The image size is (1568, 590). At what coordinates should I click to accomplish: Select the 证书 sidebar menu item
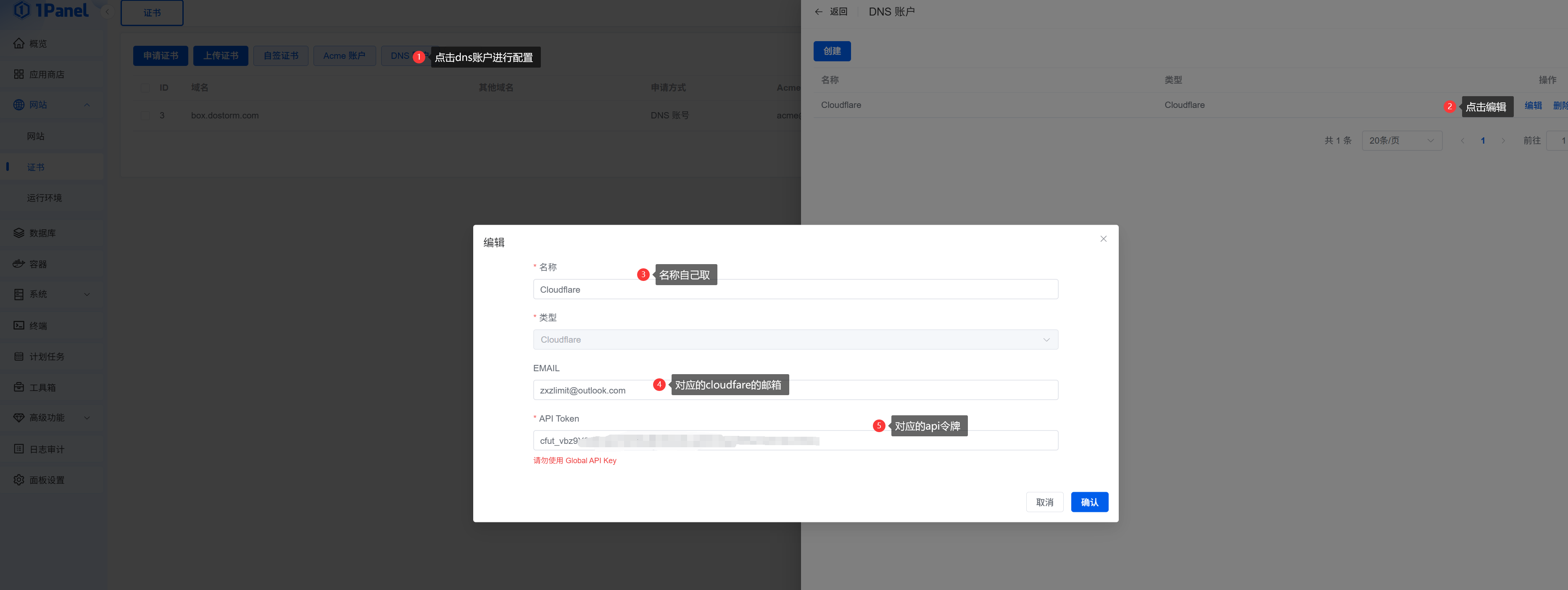point(35,167)
